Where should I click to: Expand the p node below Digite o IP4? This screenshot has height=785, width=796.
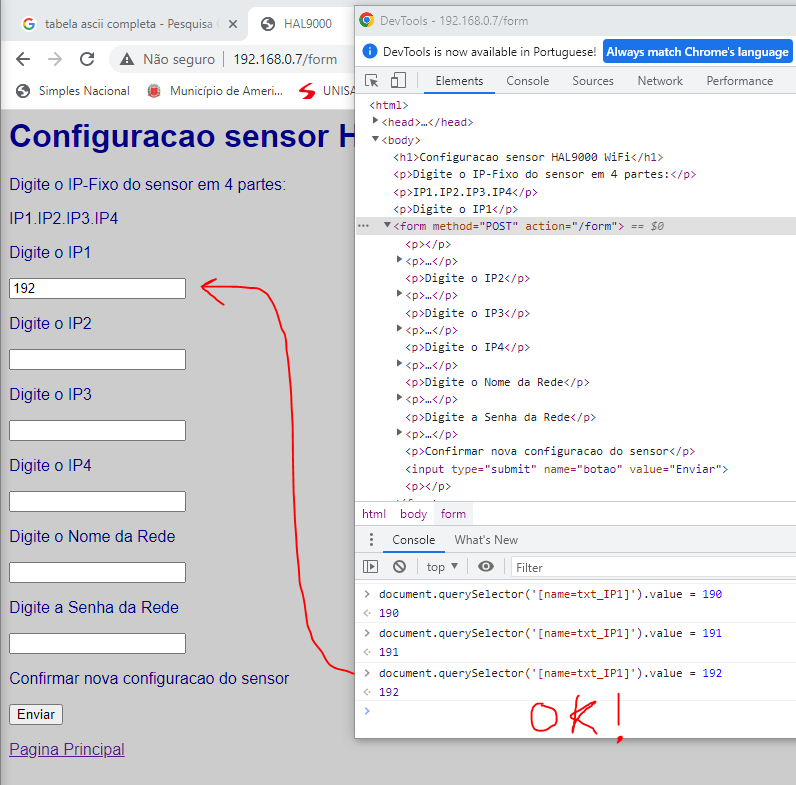pyautogui.click(x=399, y=364)
